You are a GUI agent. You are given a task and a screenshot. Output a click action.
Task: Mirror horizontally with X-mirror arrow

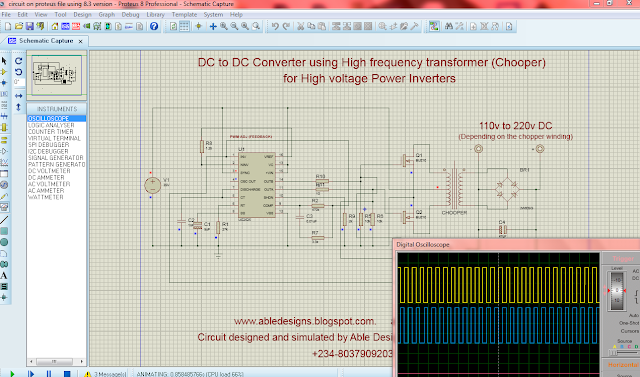click(18, 96)
